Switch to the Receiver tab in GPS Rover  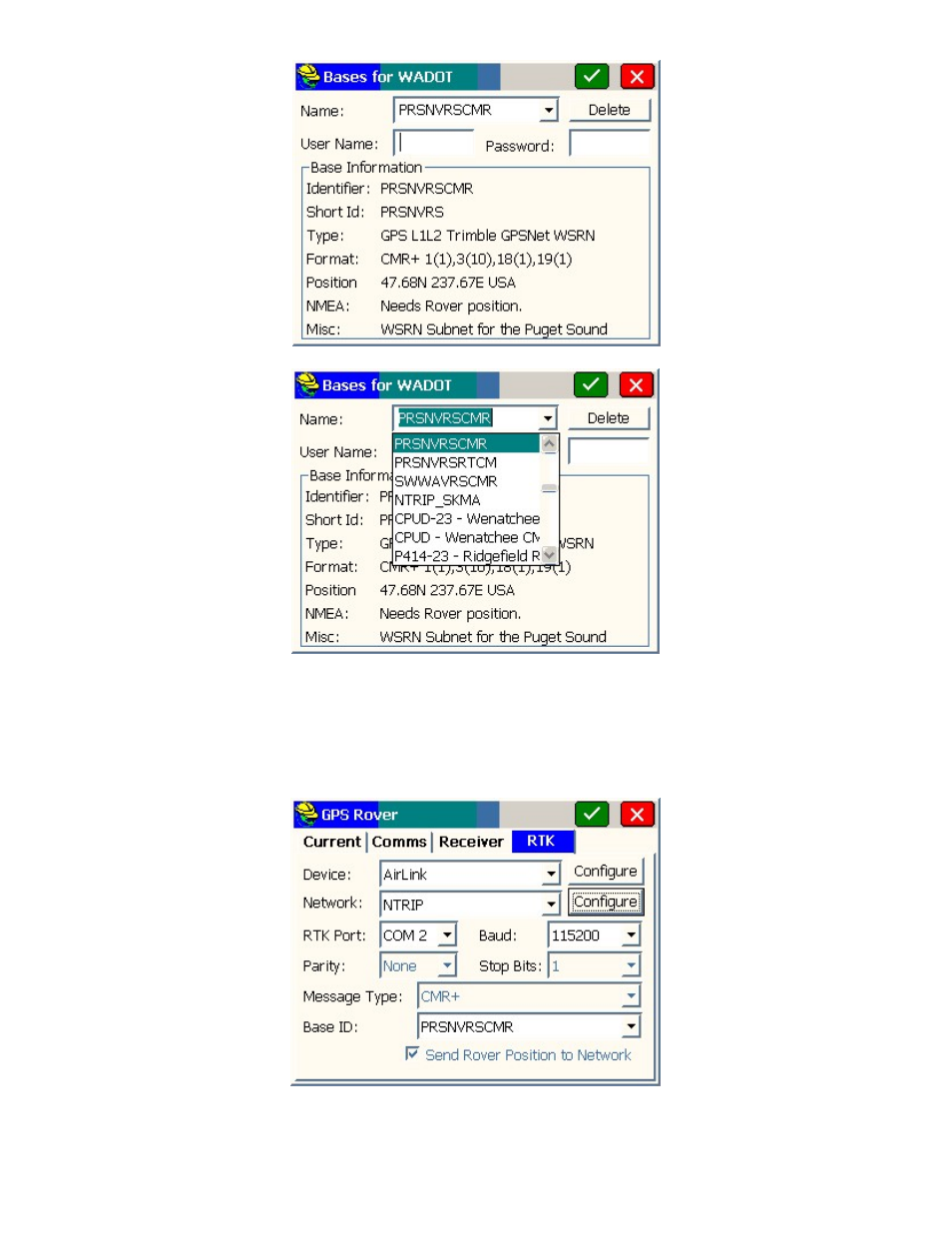click(471, 842)
